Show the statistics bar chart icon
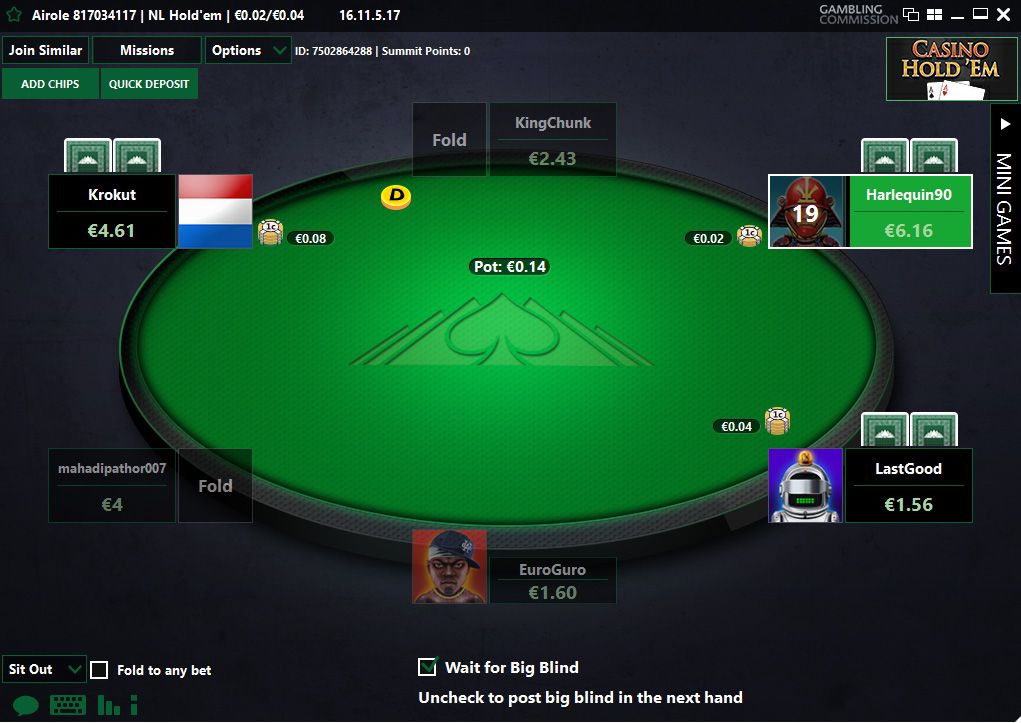Screen dimensions: 1021x723 click(108, 705)
